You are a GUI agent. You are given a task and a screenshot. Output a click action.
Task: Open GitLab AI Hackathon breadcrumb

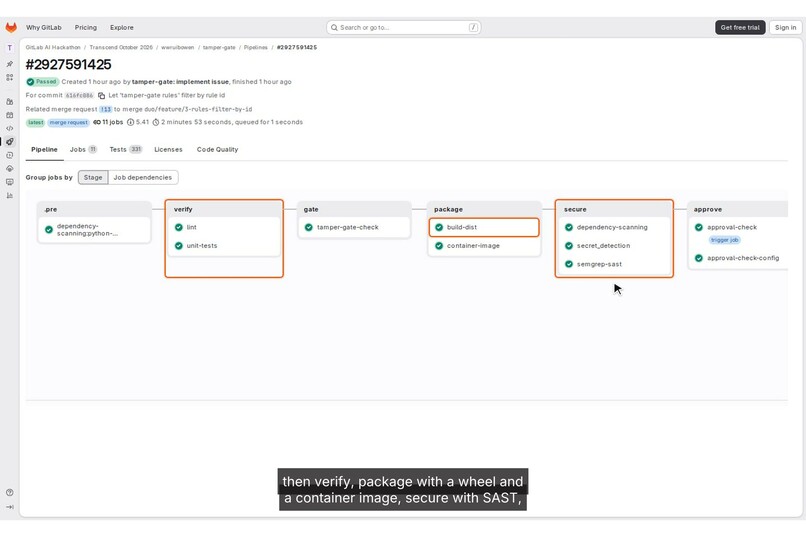pos(53,47)
